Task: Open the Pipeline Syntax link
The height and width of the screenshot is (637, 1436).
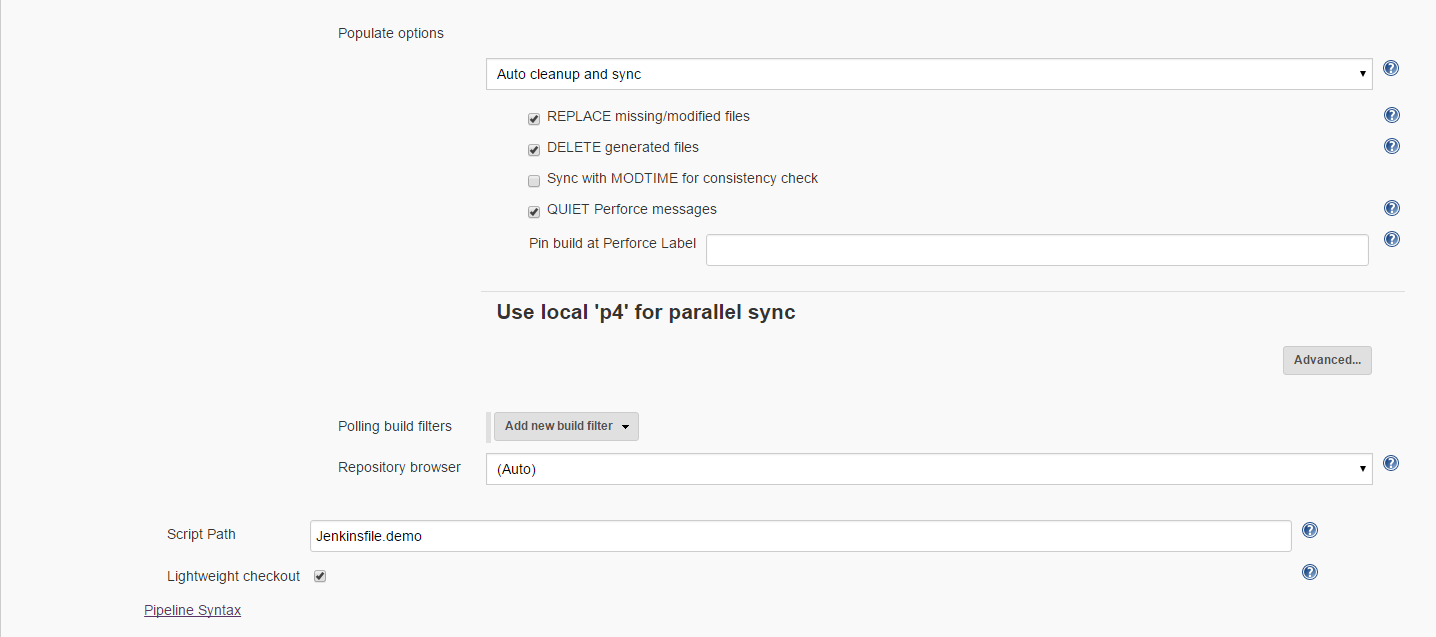Action: [192, 610]
